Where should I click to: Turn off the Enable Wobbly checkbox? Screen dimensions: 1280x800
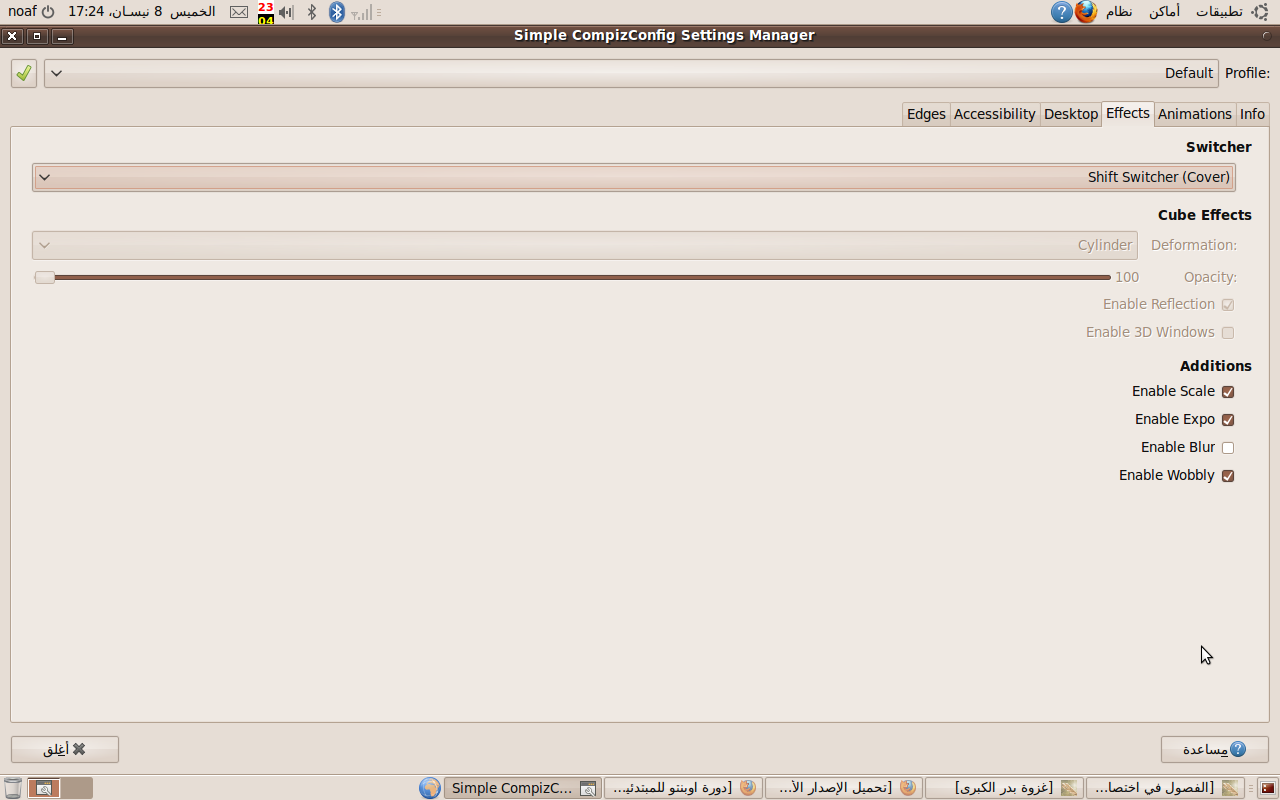click(x=1228, y=476)
